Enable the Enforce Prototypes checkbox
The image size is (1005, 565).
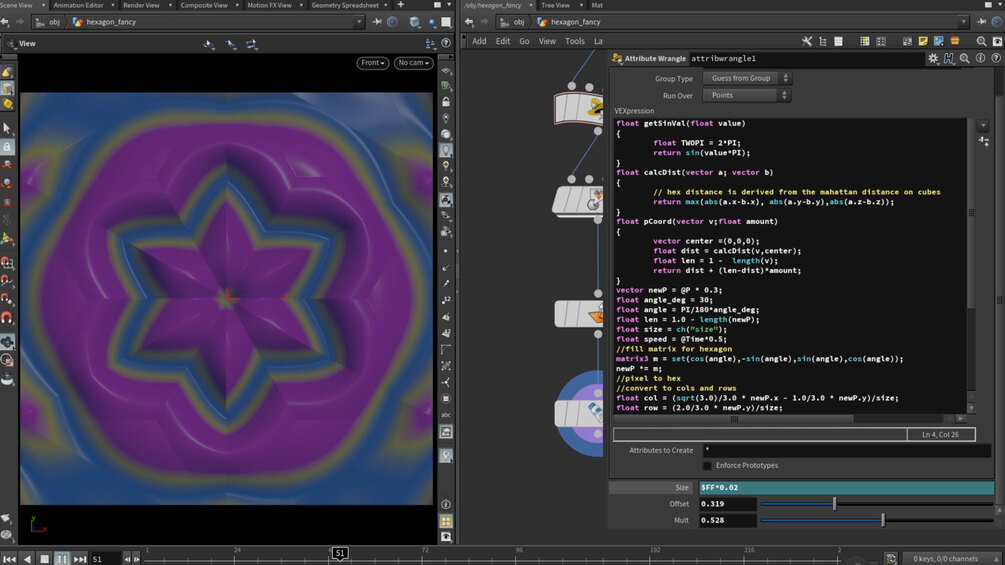[707, 466]
